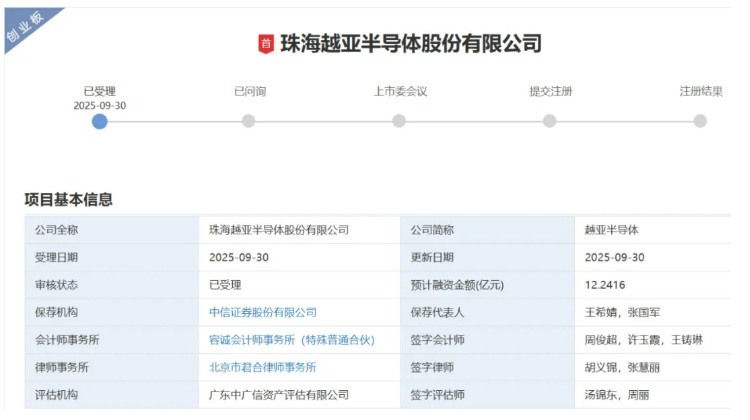Click the 项目基本信息 section heading
The image size is (750, 420).
coord(69,199)
